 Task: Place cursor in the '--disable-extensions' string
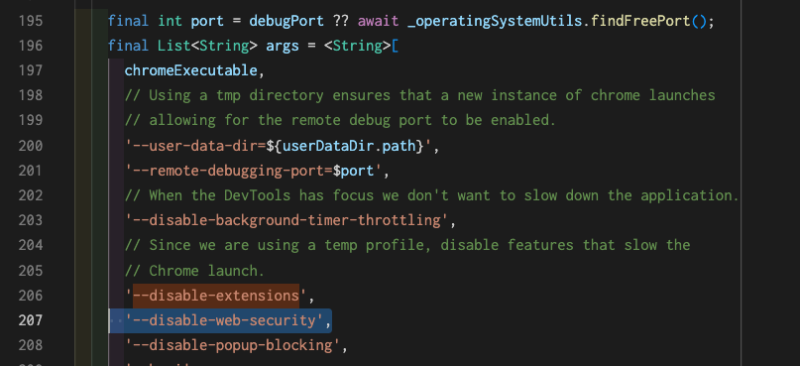point(216,296)
